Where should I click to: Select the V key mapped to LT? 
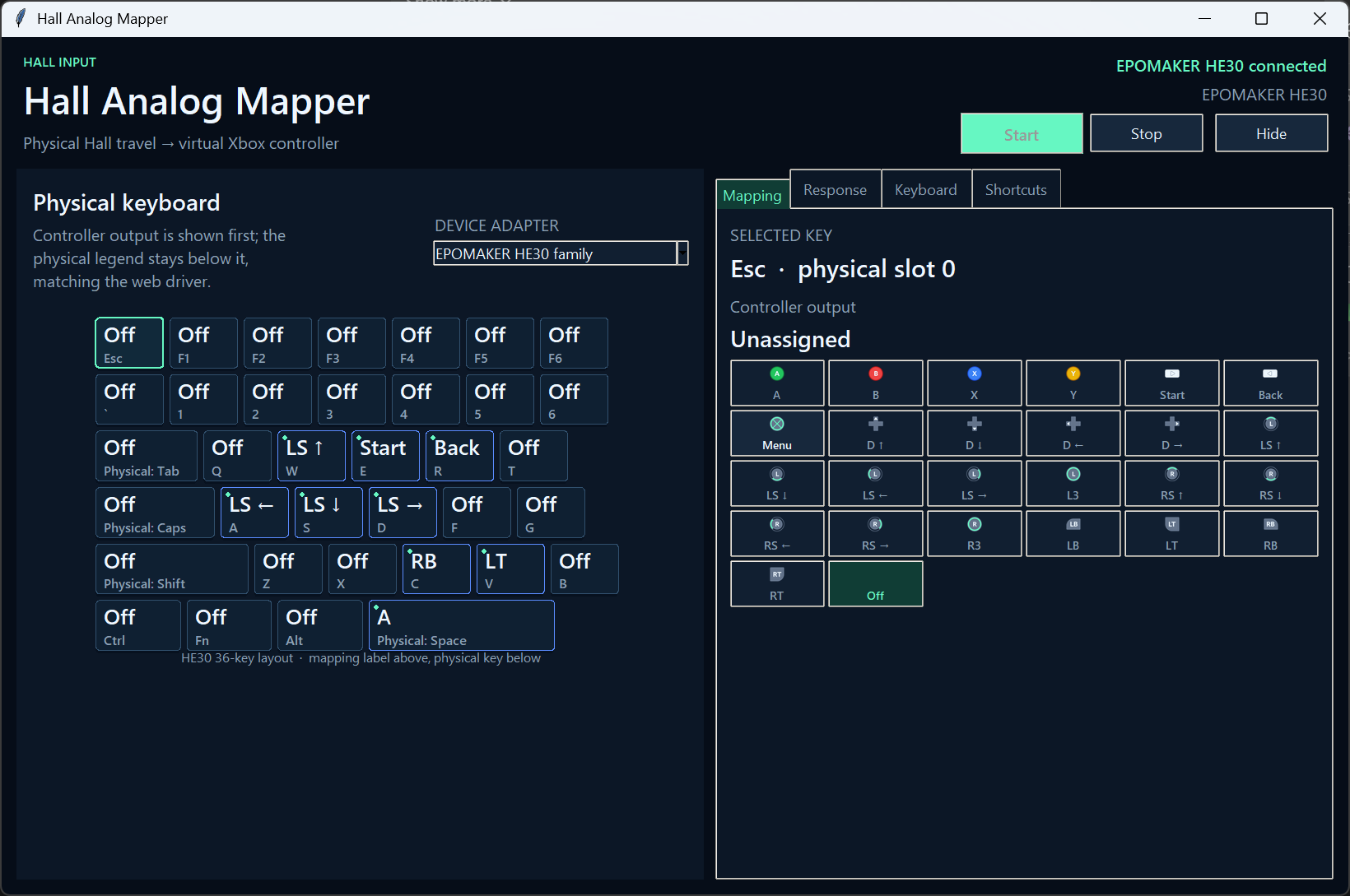coord(510,569)
